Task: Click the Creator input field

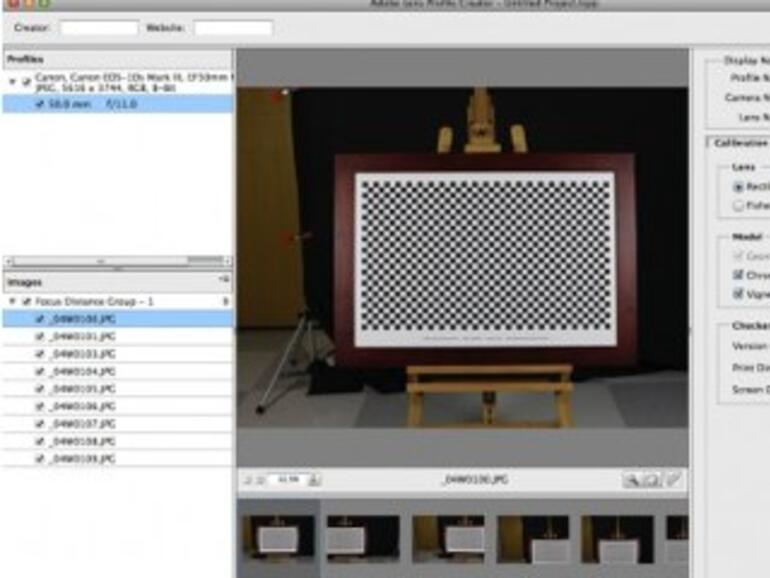Action: pyautogui.click(x=99, y=28)
